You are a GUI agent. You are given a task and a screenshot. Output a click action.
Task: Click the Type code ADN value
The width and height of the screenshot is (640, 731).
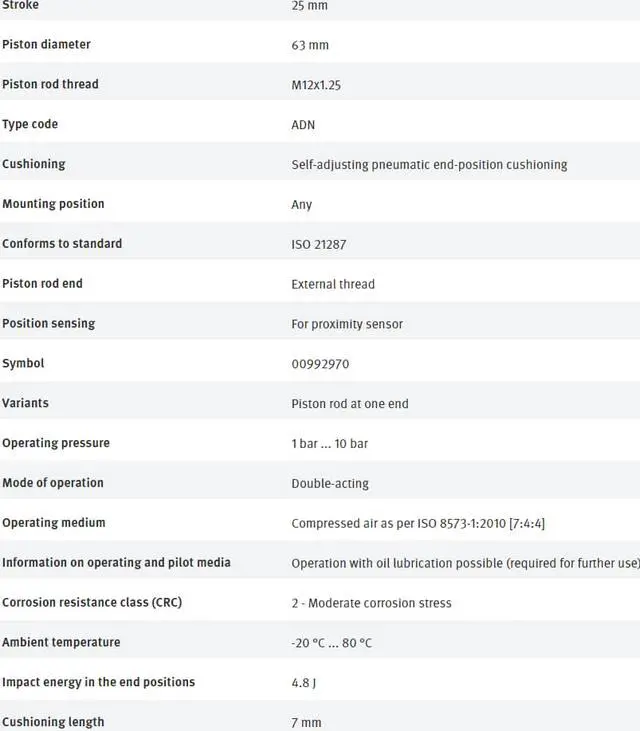tap(303, 125)
